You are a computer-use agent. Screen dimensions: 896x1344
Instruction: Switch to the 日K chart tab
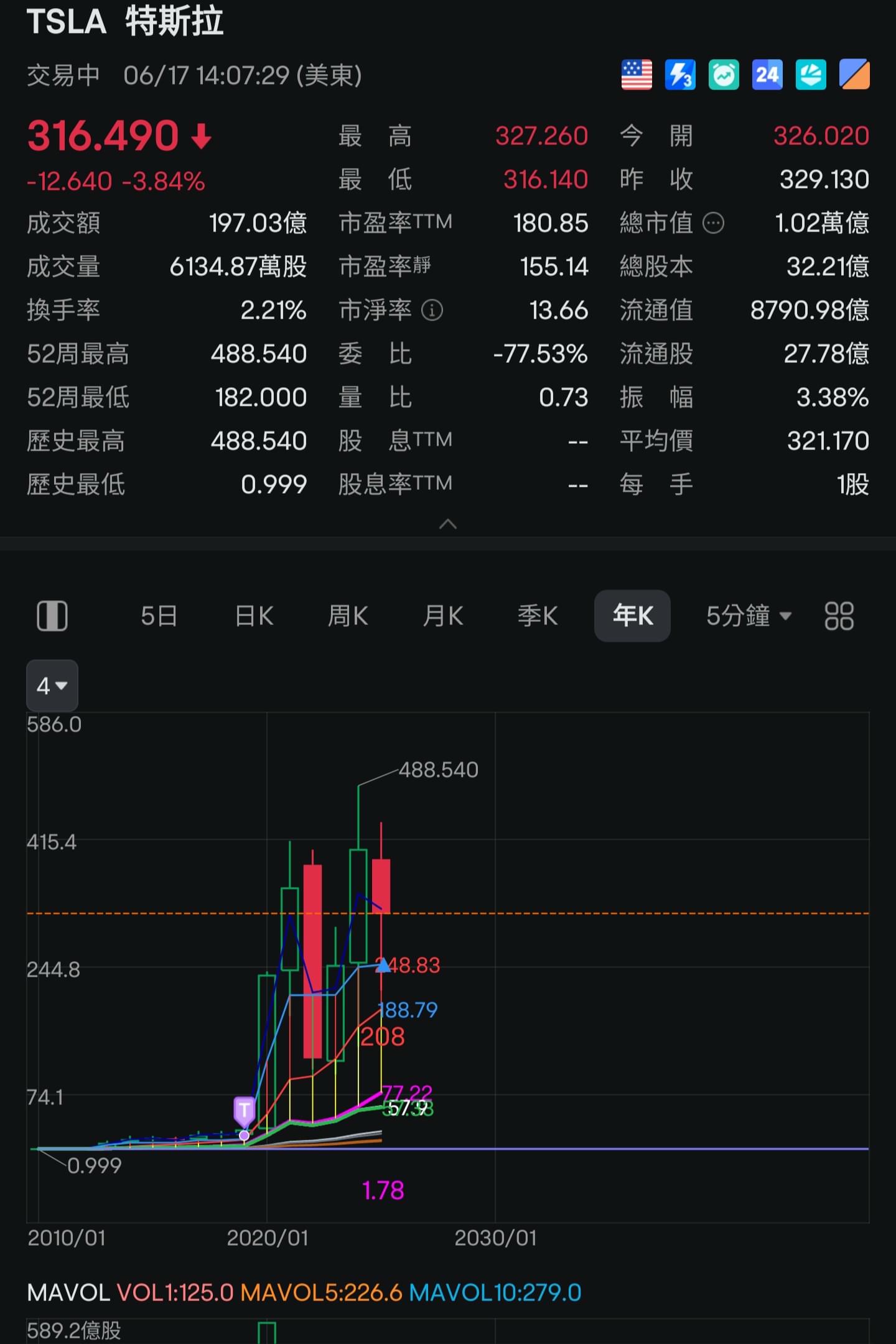254,616
